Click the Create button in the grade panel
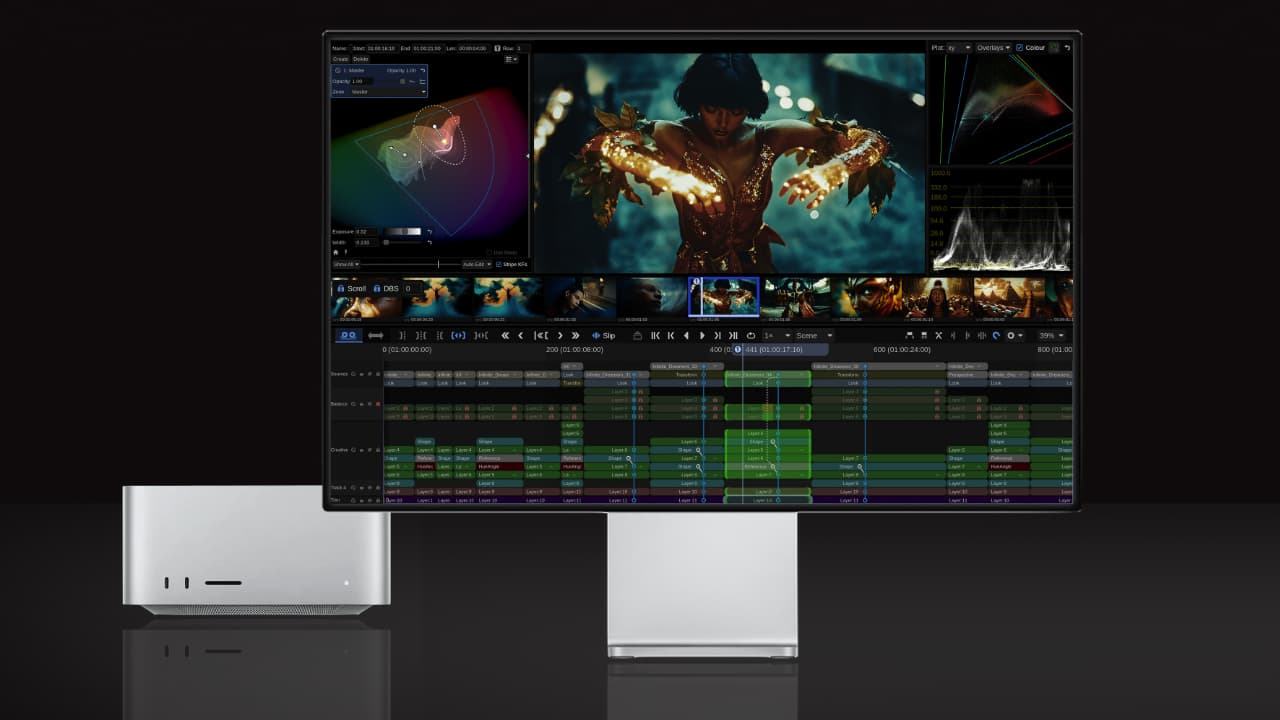Image resolution: width=1280 pixels, height=720 pixels. (x=341, y=58)
